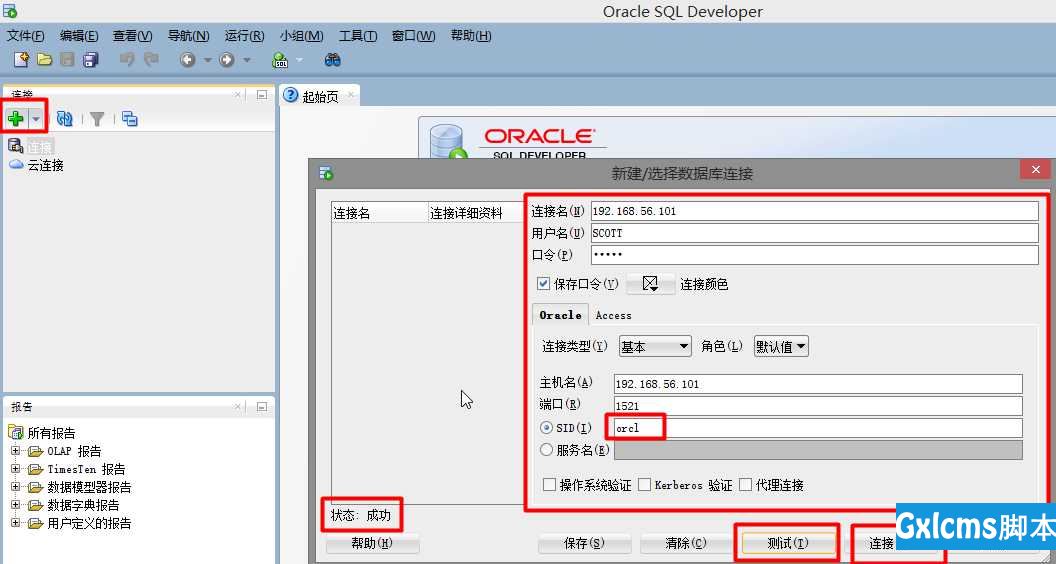Click into the 端口 field showing 1521
Image resolution: width=1056 pixels, height=564 pixels.
pyautogui.click(x=818, y=406)
